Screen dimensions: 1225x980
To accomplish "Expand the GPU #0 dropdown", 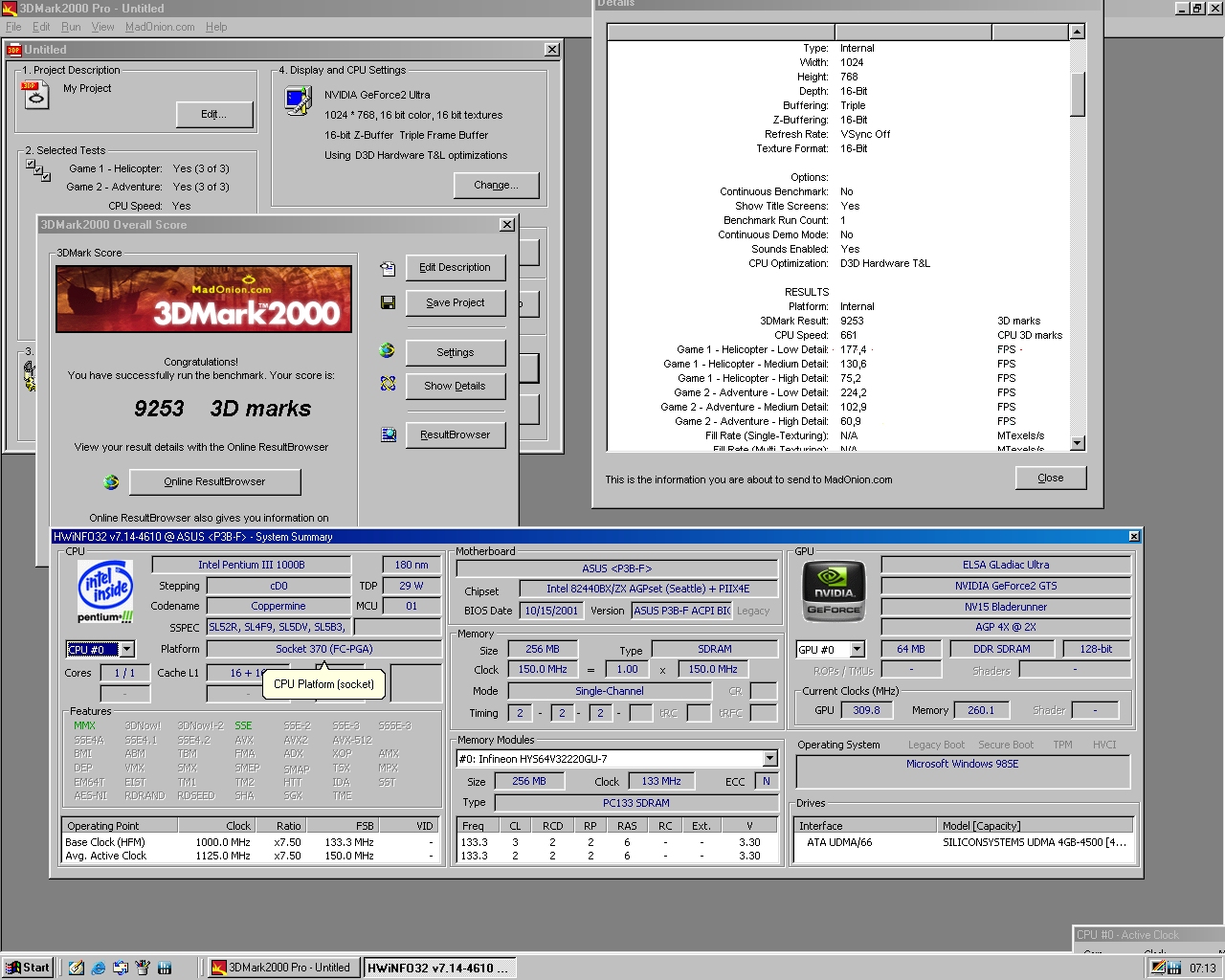I will [857, 649].
